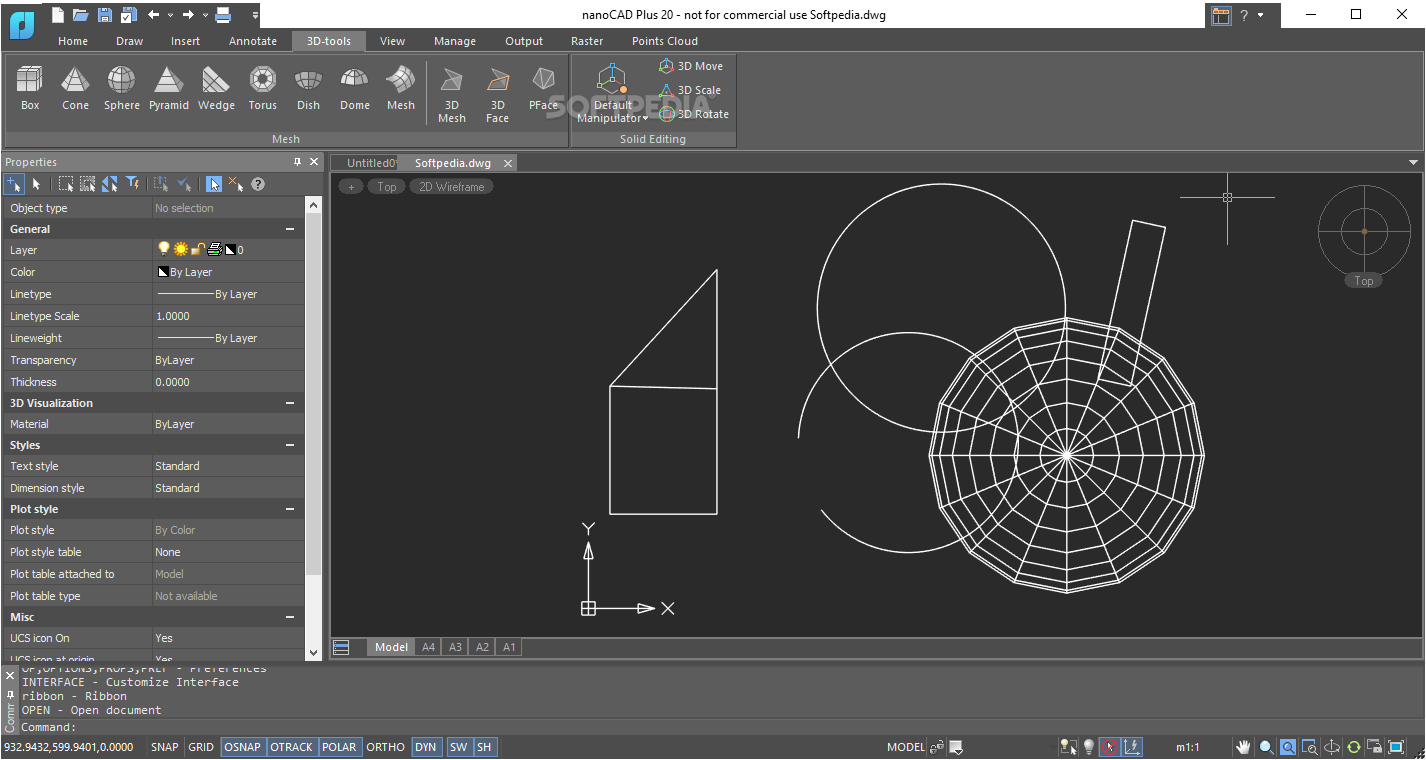The image size is (1426, 760).
Task: Disable OTRACK in status bar
Action: [x=292, y=747]
